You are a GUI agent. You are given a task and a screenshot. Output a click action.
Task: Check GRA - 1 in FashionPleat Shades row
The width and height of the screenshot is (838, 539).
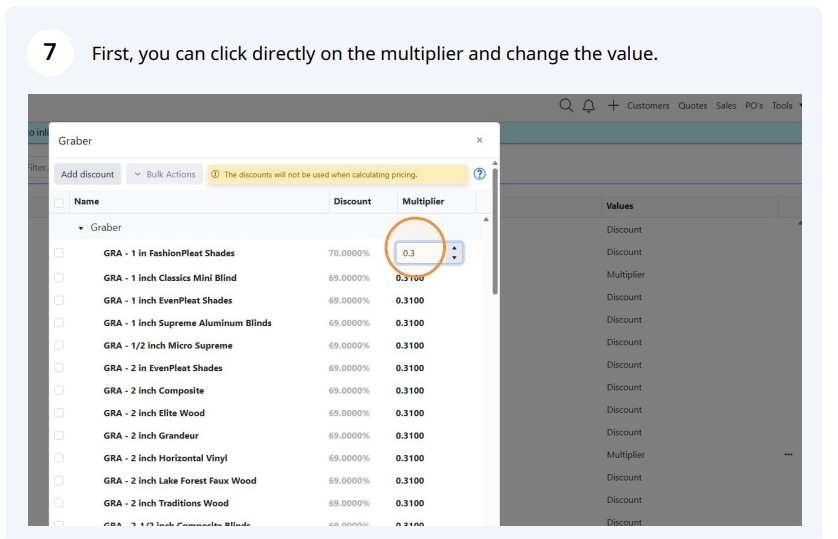59,253
